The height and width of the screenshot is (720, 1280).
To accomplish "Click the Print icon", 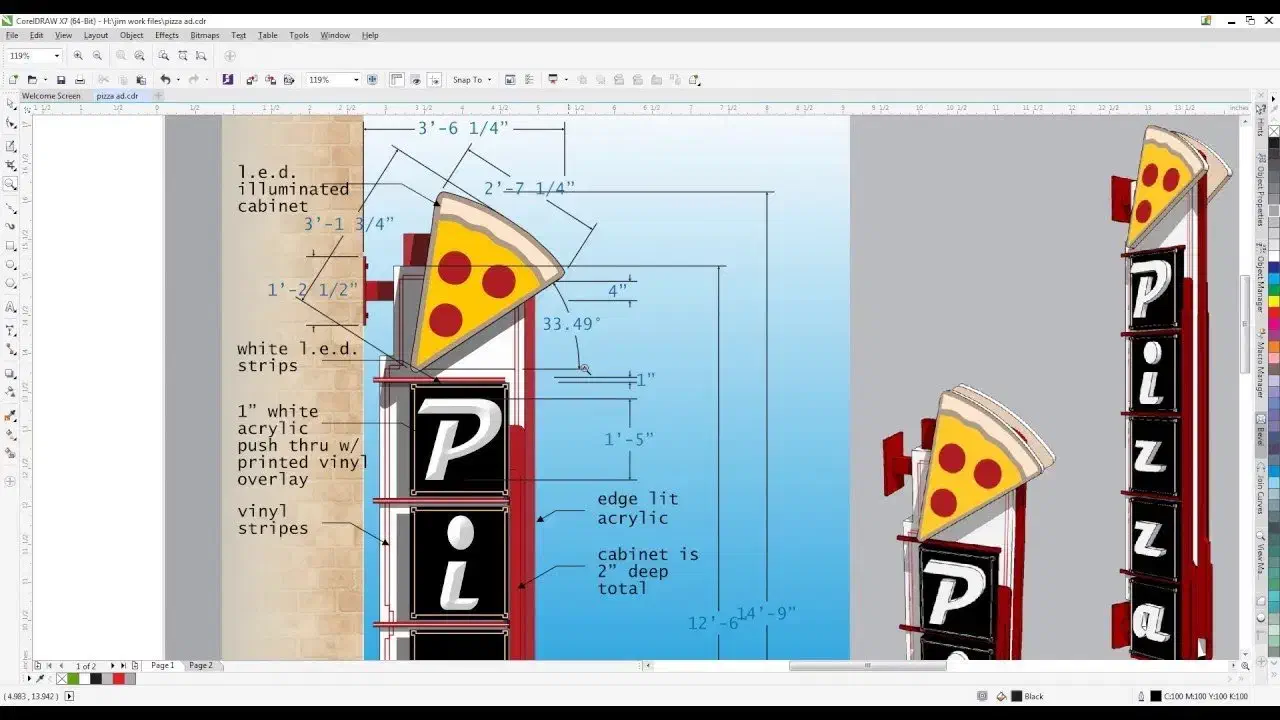I will (80, 80).
